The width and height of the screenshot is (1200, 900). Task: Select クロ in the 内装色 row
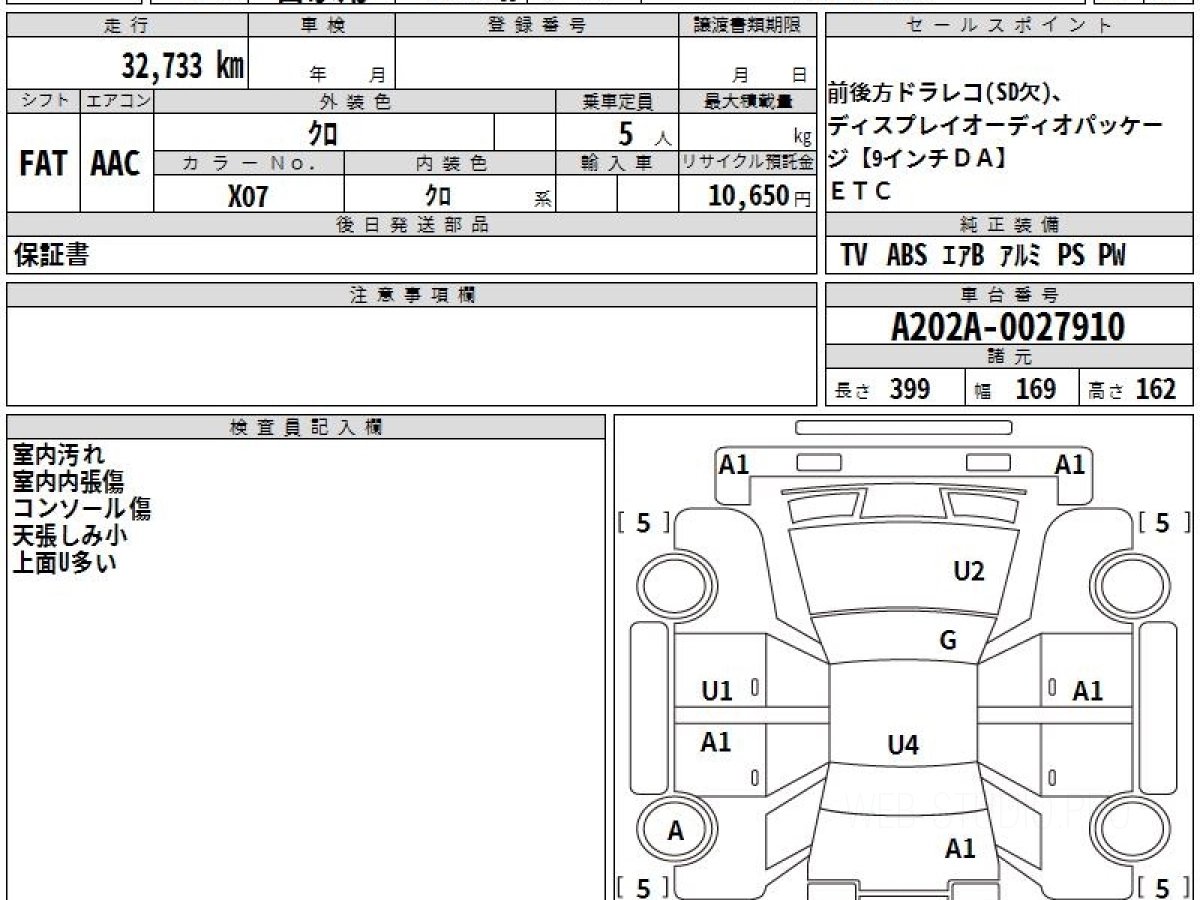[x=438, y=194]
